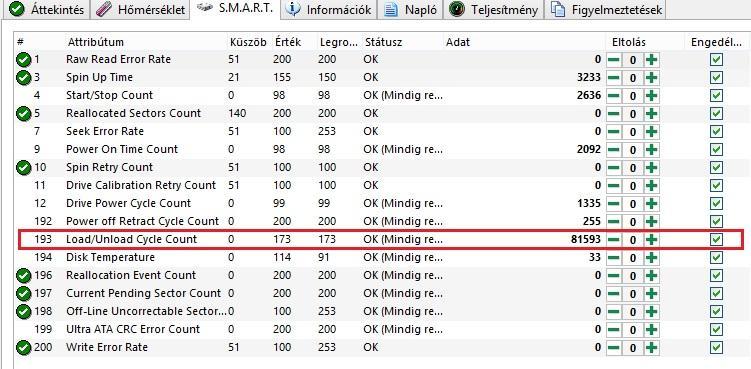Open the Figyelmeztetések tab
Viewport: 751px width, 369px height.
[606, 10]
